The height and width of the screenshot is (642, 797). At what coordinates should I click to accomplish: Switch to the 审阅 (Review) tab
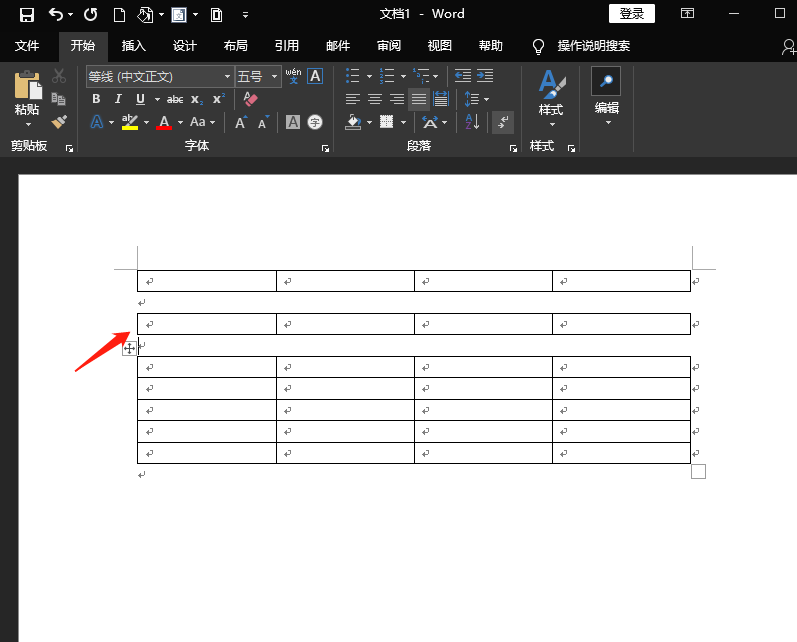pos(389,46)
